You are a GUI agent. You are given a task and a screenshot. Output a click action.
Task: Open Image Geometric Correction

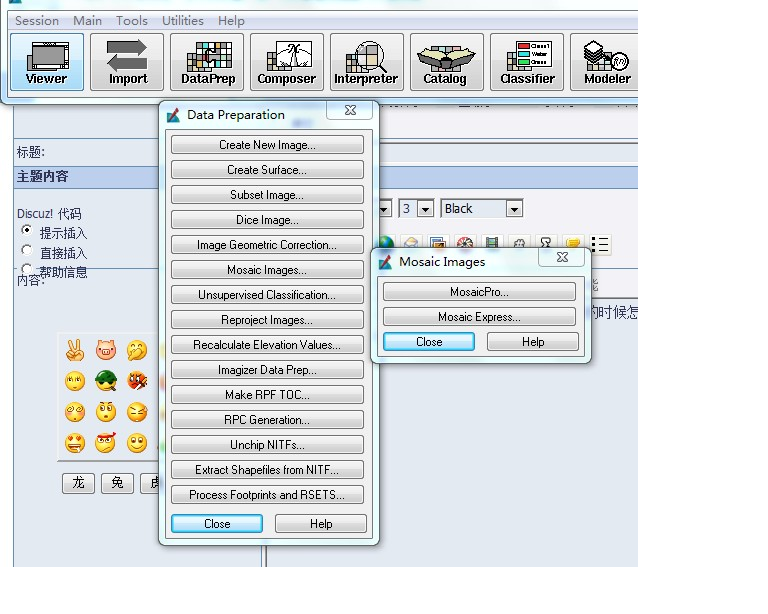(x=267, y=245)
